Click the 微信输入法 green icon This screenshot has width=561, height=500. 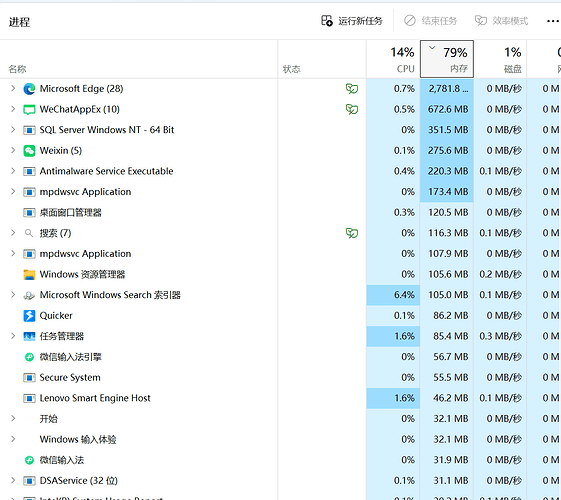pyautogui.click(x=29, y=460)
